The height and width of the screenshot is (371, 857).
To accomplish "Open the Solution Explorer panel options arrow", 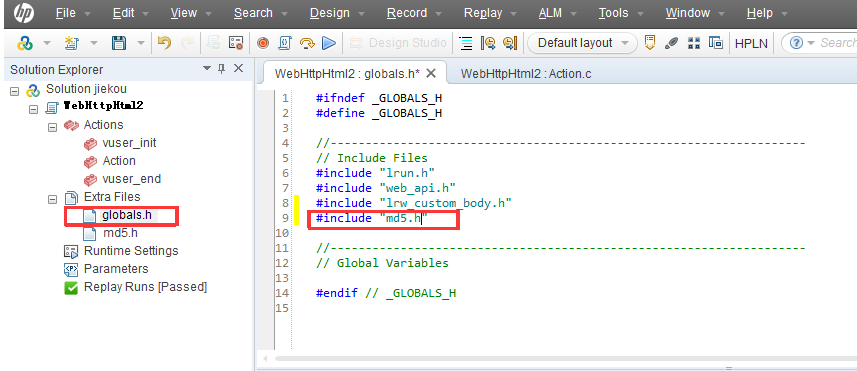I will 207,69.
